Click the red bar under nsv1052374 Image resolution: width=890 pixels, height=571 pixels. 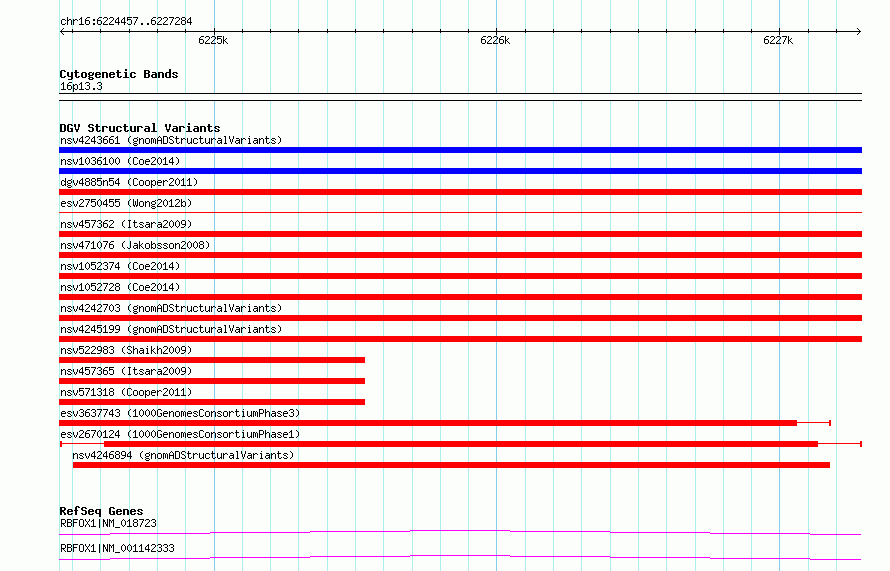tap(460, 276)
